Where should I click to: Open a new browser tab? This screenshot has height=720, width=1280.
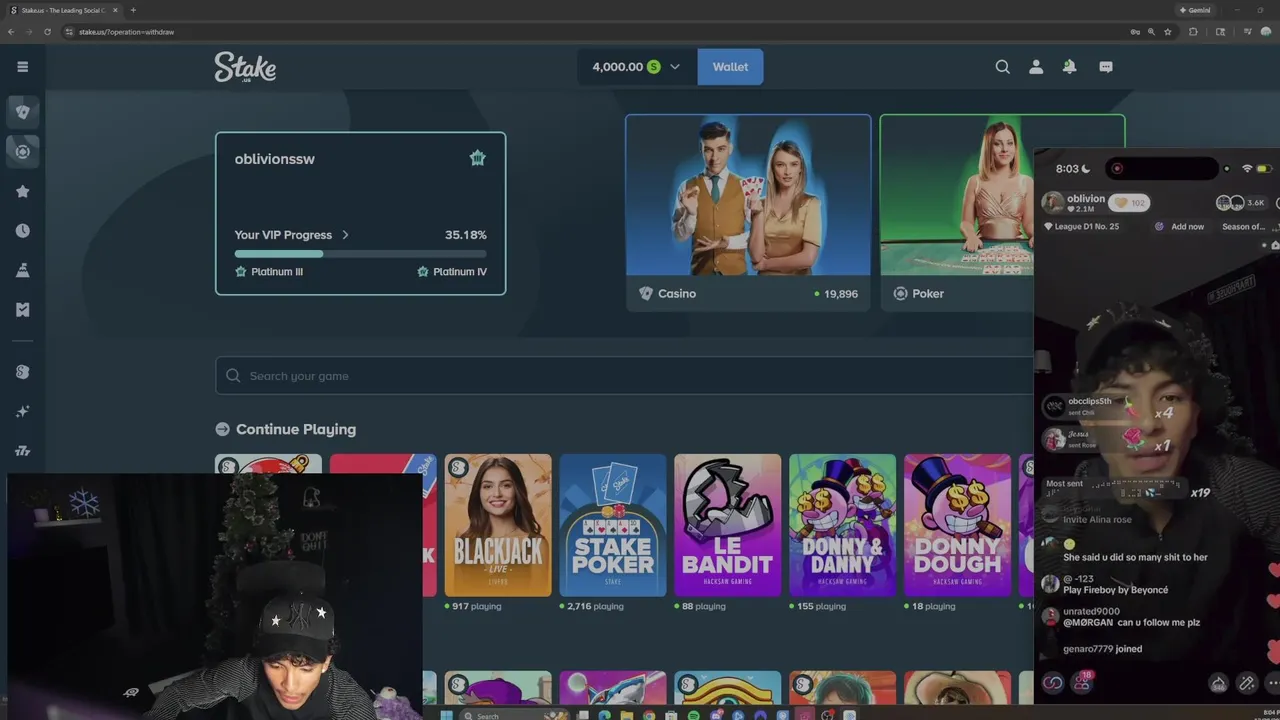133,10
